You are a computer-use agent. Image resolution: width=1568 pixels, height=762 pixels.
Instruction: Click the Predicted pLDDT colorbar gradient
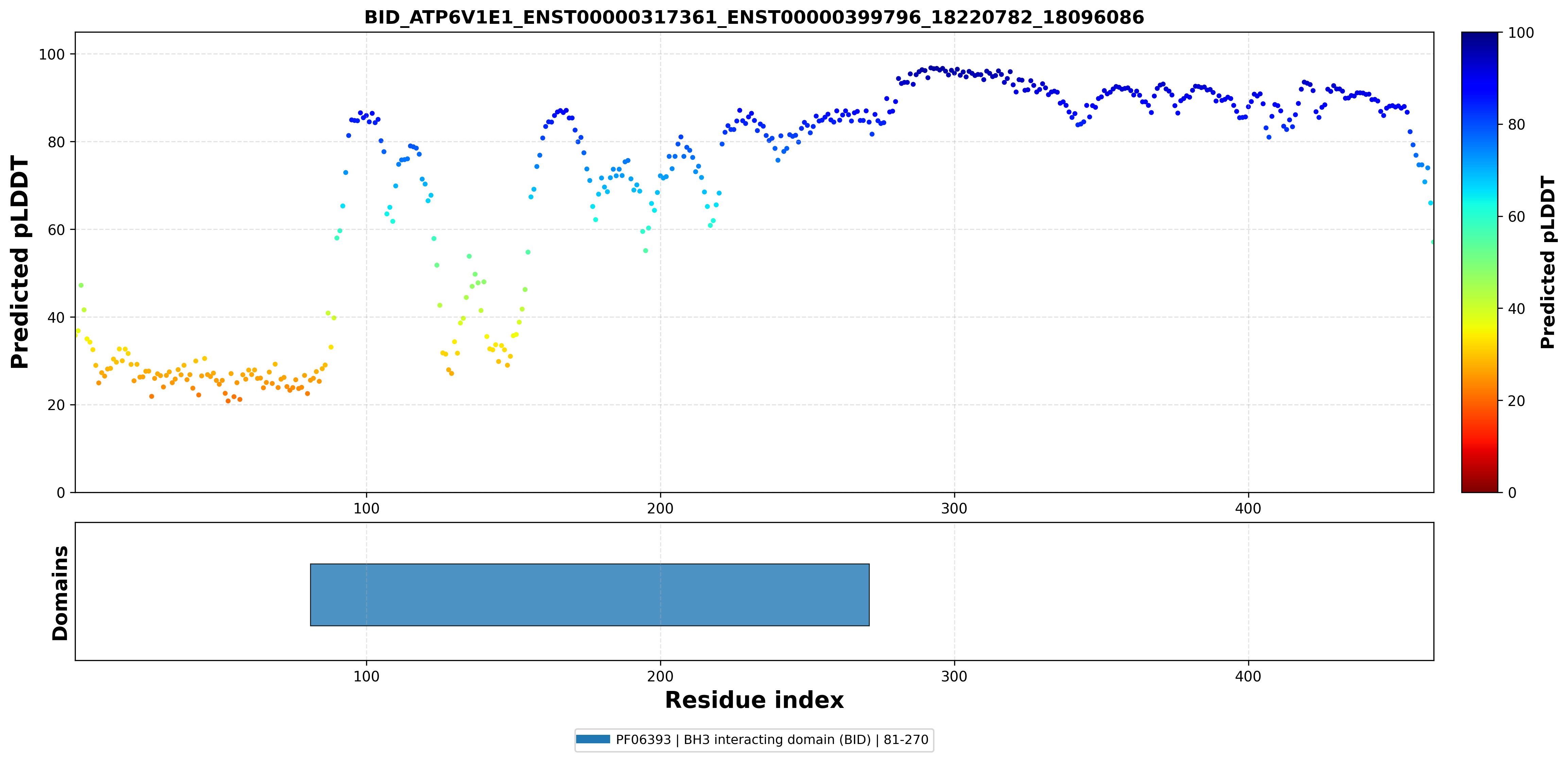(1480, 262)
